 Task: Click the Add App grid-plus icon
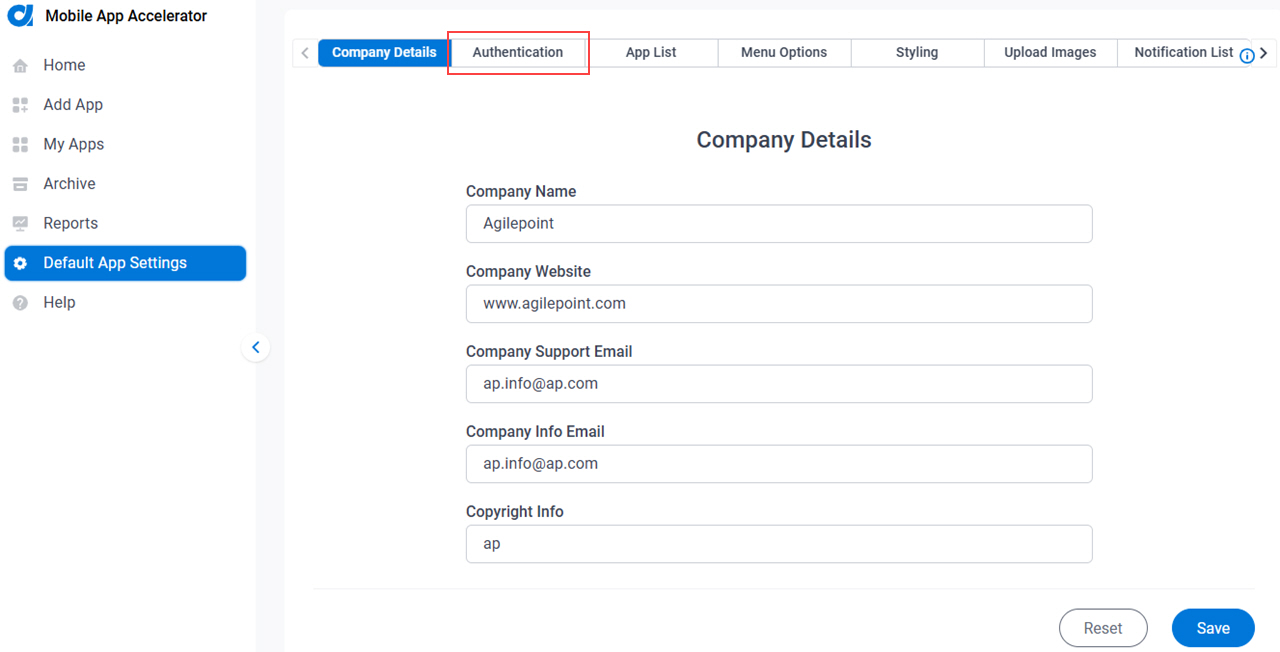tap(20, 105)
